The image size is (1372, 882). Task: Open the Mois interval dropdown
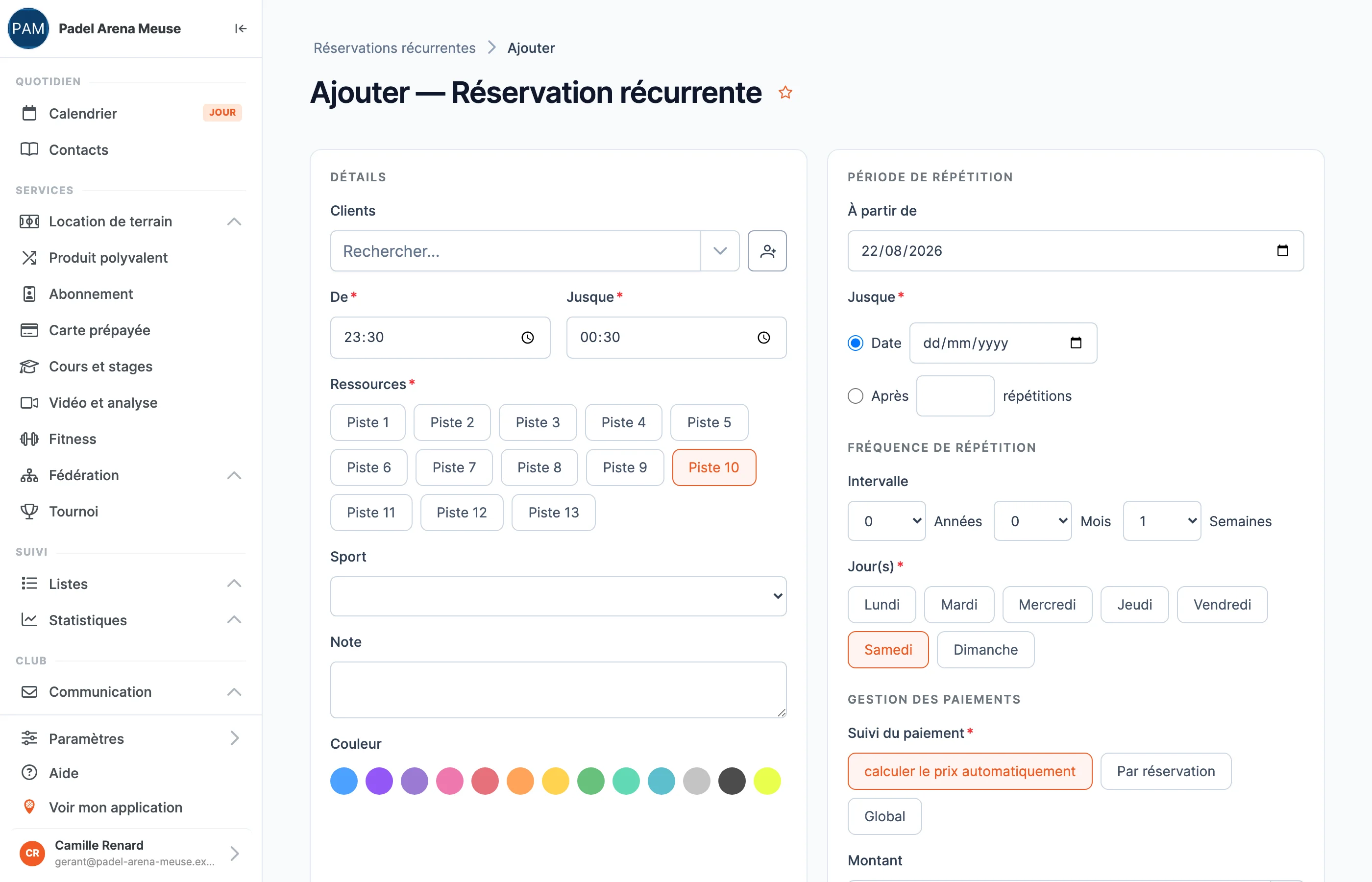pyautogui.click(x=1032, y=521)
